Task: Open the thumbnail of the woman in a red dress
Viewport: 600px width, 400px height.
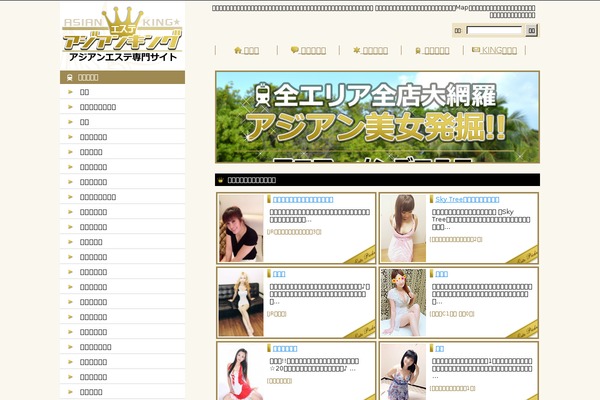Action: coord(241,372)
